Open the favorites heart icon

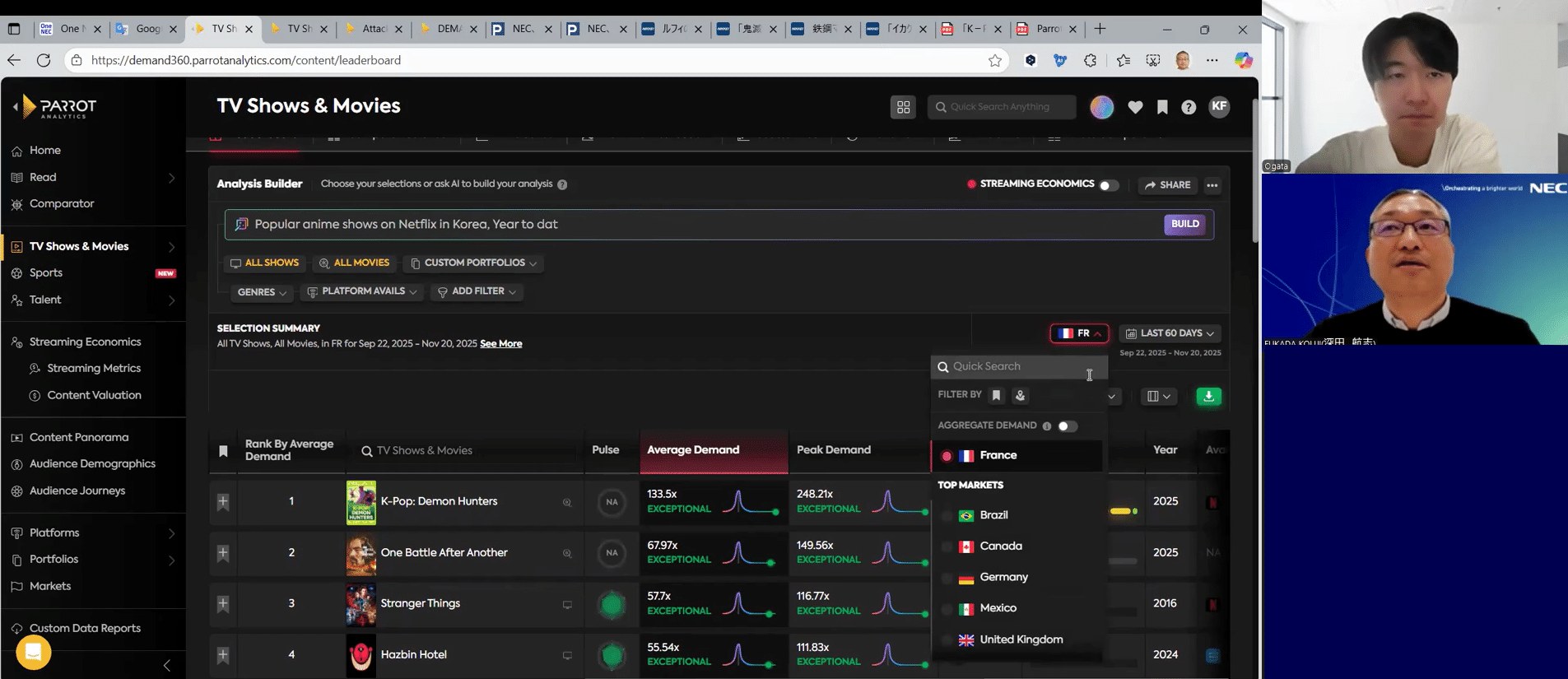pyautogui.click(x=1135, y=107)
